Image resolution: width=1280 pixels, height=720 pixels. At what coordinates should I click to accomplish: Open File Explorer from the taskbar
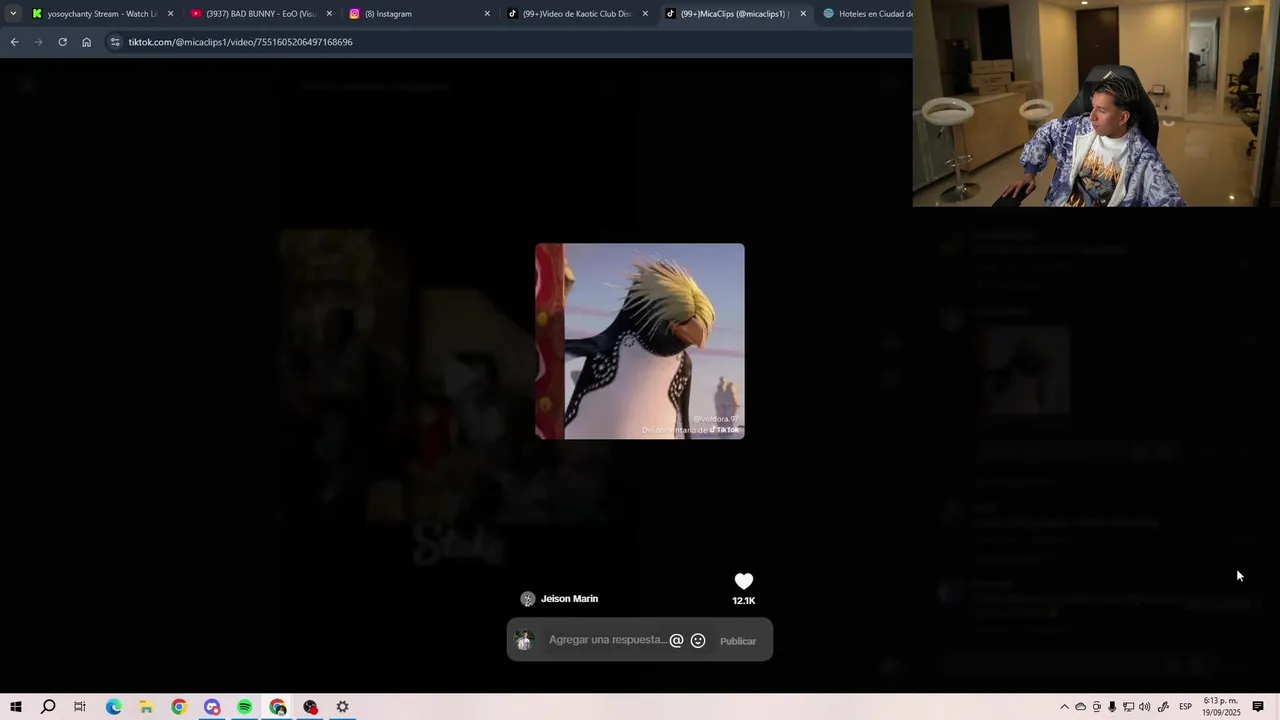pos(146,707)
